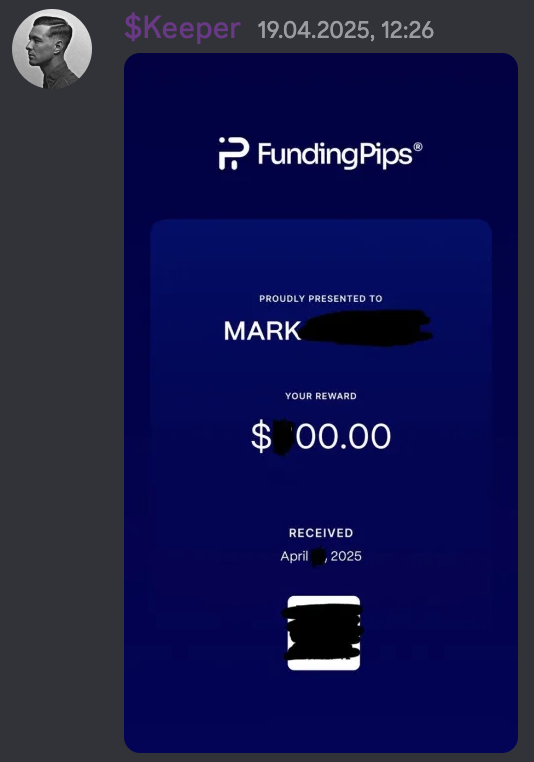Image resolution: width=534 pixels, height=762 pixels.
Task: Click the registered trademark symbol
Action: (x=417, y=147)
